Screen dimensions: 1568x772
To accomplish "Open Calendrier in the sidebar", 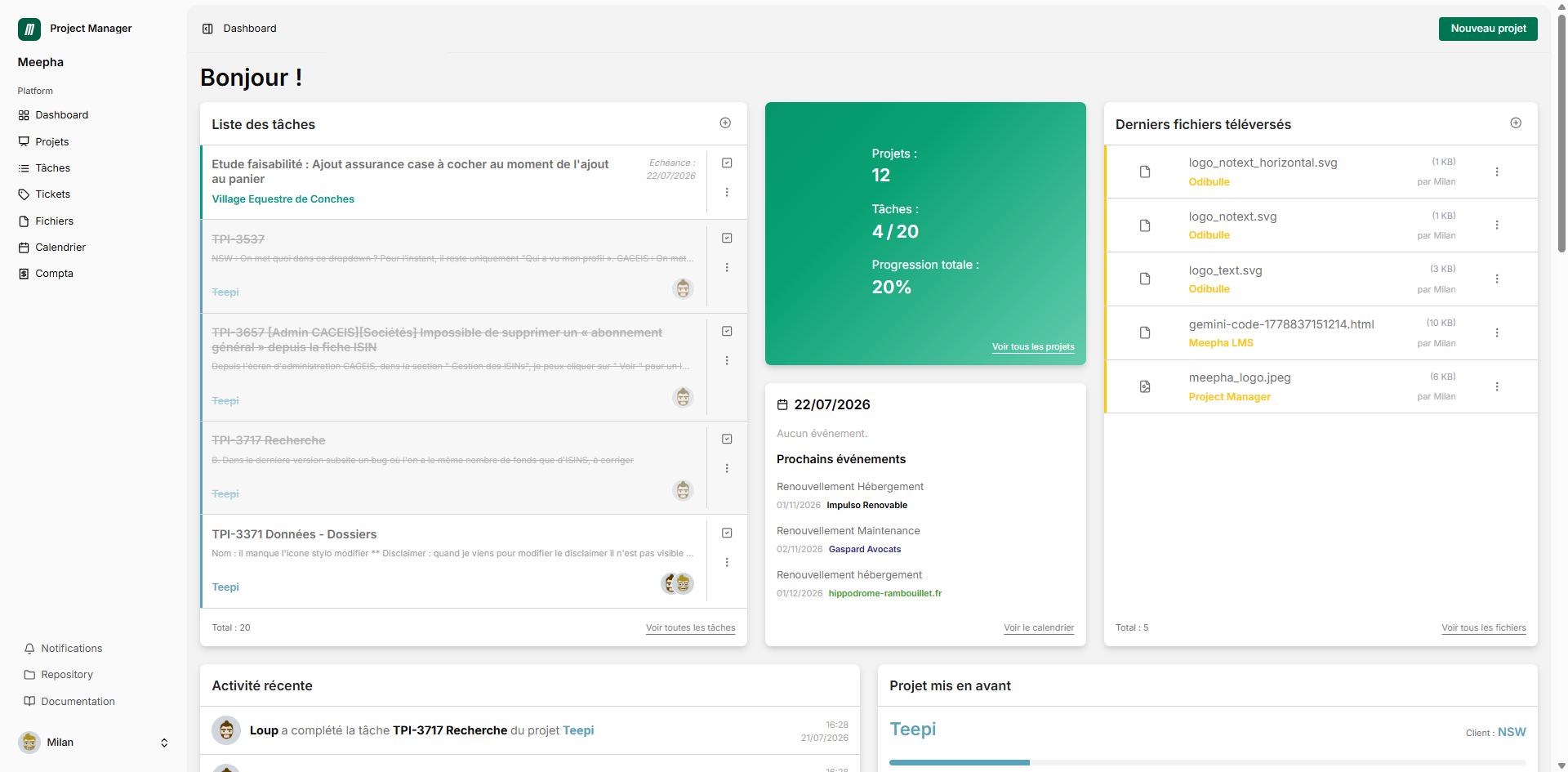I will click(94, 248).
